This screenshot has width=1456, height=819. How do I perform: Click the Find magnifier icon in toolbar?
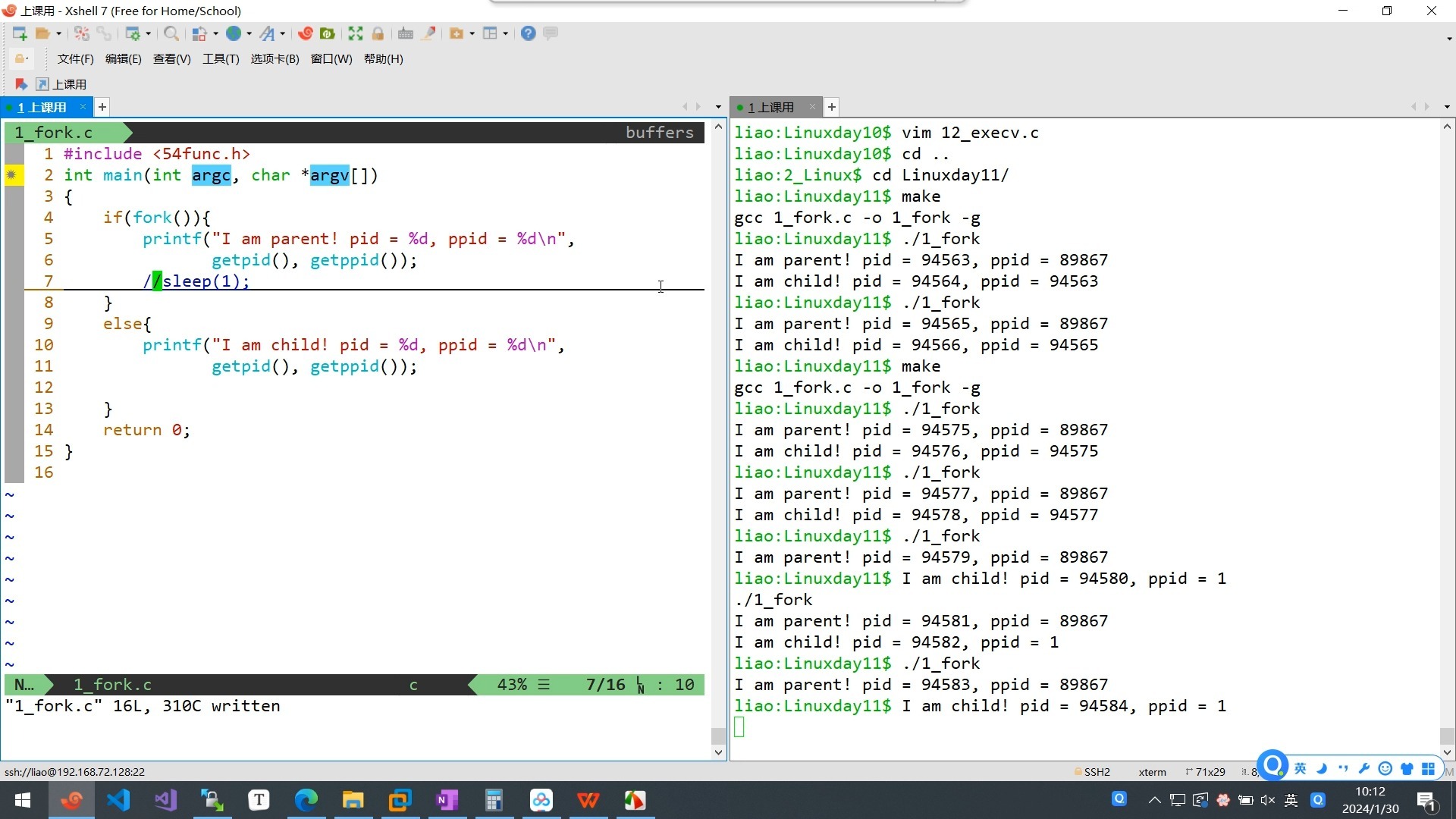(x=171, y=33)
